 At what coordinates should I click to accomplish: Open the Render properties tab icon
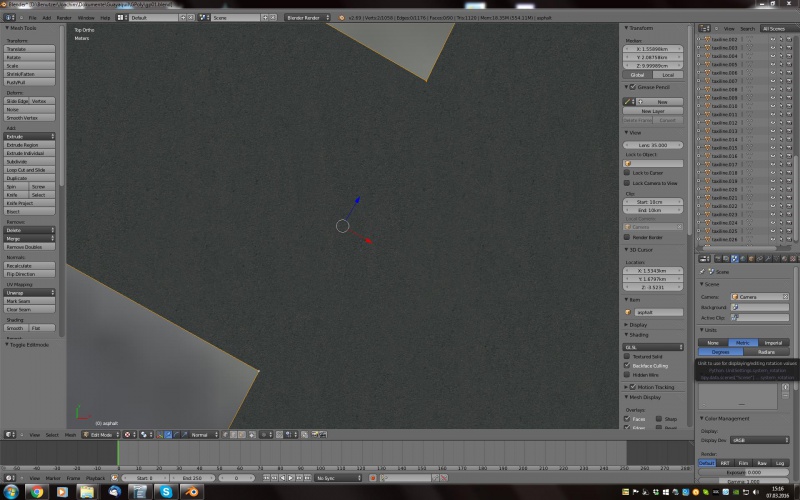717,259
